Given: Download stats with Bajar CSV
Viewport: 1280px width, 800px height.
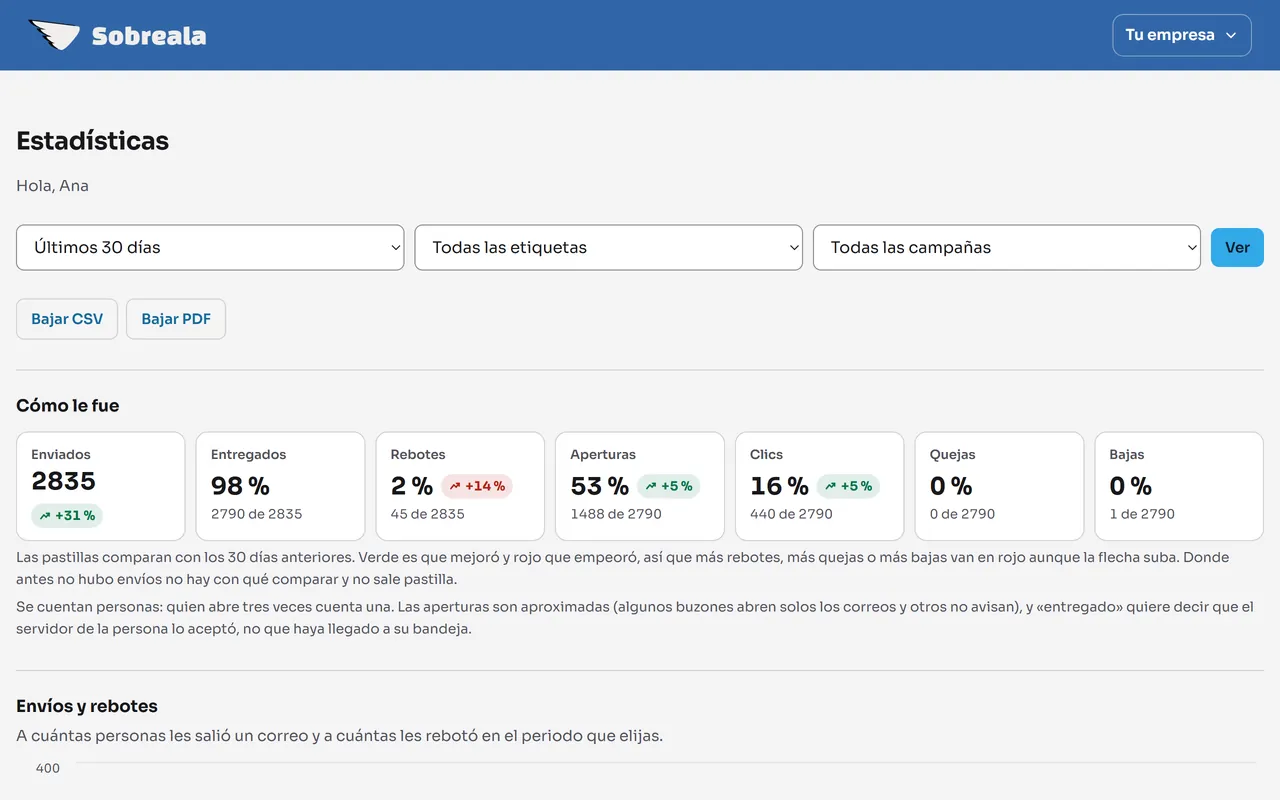Looking at the screenshot, I should (67, 319).
